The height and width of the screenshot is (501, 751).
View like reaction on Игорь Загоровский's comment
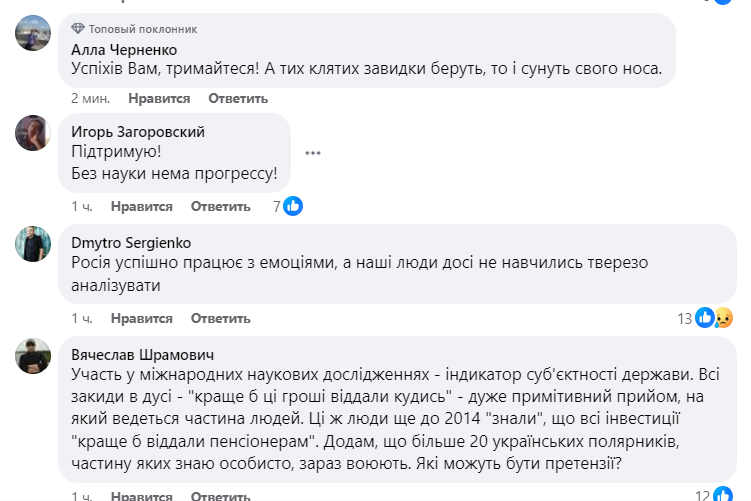pyautogui.click(x=292, y=206)
